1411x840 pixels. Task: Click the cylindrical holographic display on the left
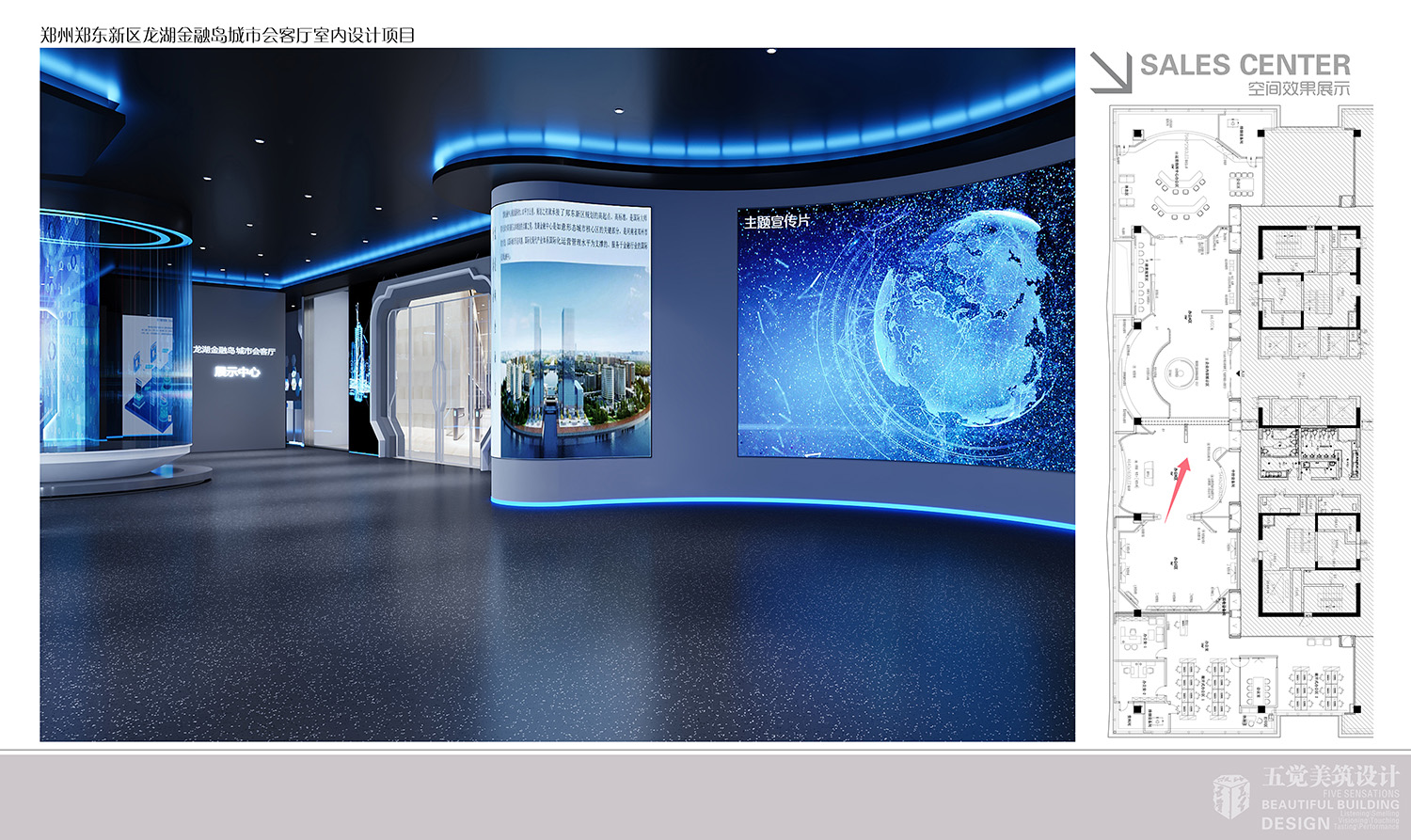[x=113, y=348]
